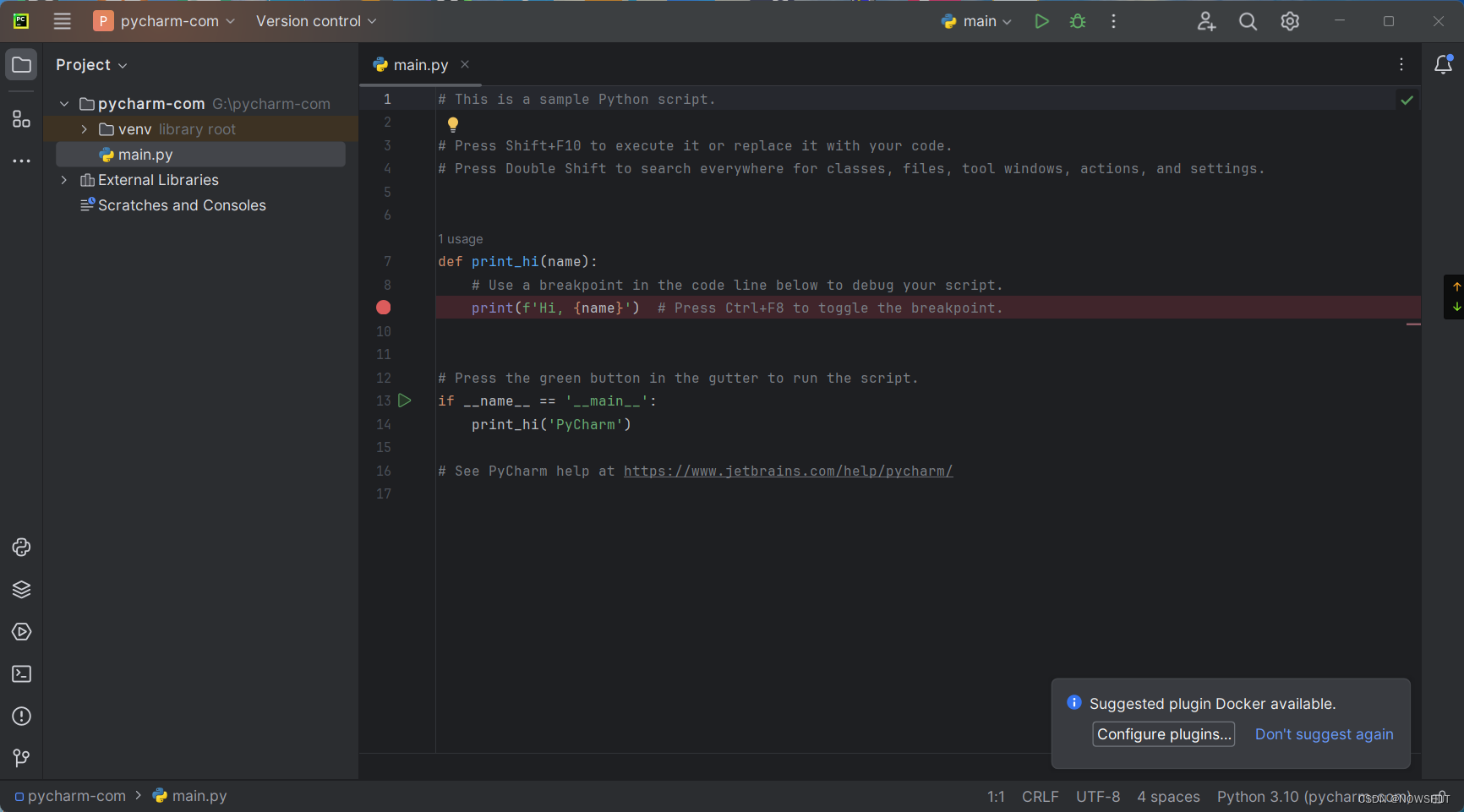
Task: Collapse the pycharm-com root folder
Action: tap(64, 104)
